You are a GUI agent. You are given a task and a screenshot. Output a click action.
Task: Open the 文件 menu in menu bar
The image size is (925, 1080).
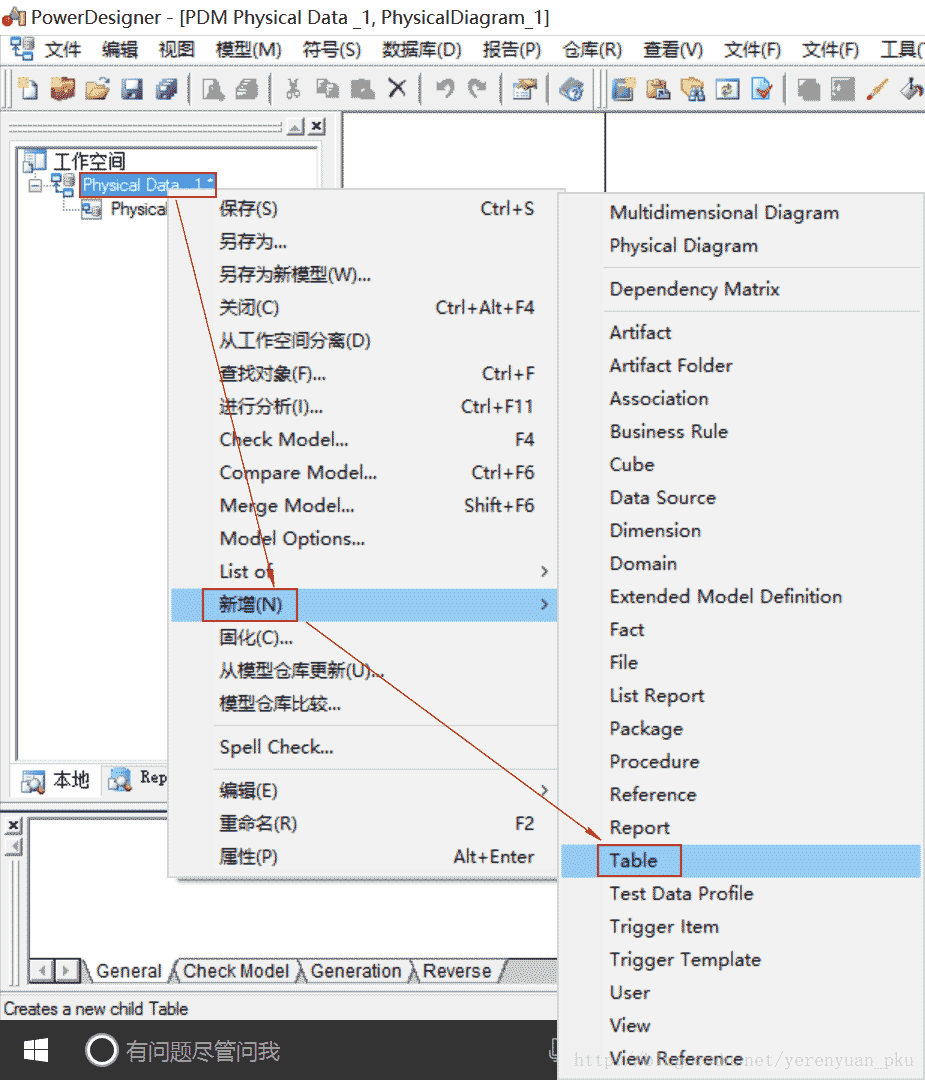click(x=63, y=50)
